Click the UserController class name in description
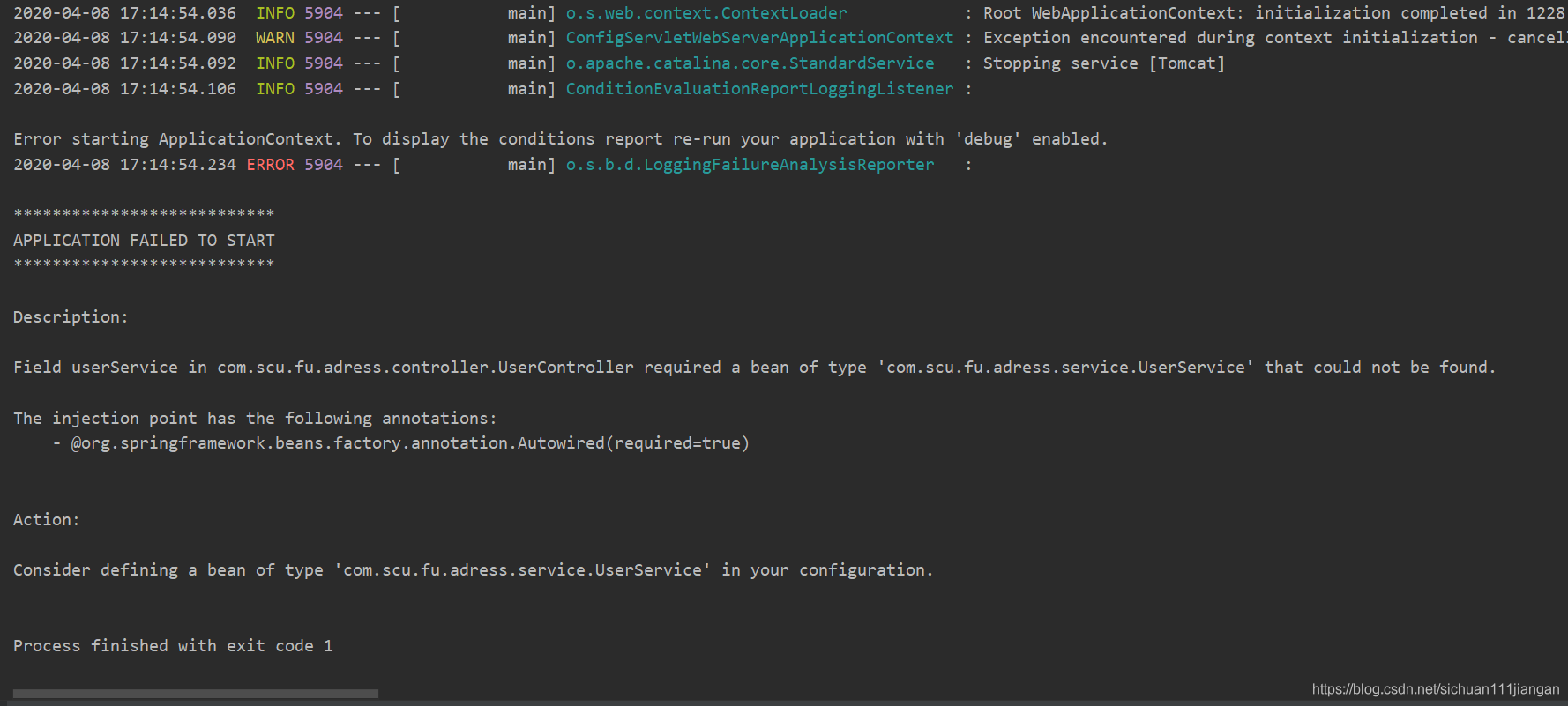Screen dimensions: 1568x706 click(x=425, y=368)
